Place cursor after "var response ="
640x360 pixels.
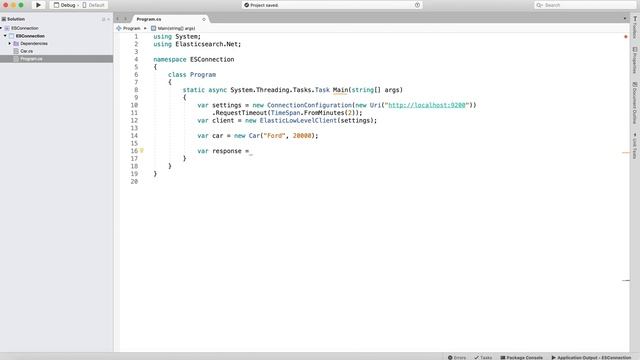251,151
